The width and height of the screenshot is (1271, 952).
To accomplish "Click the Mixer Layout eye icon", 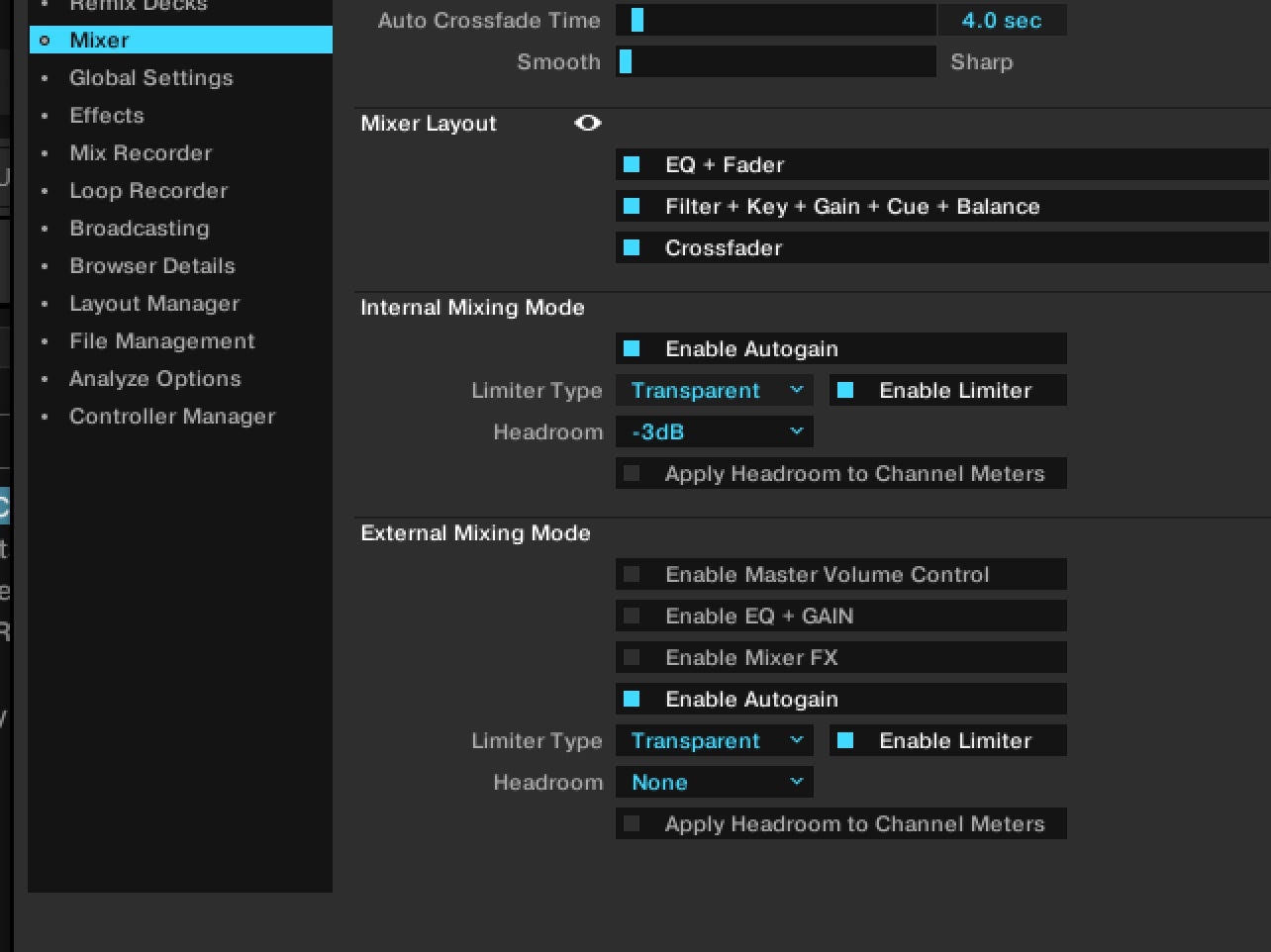I will click(x=588, y=124).
